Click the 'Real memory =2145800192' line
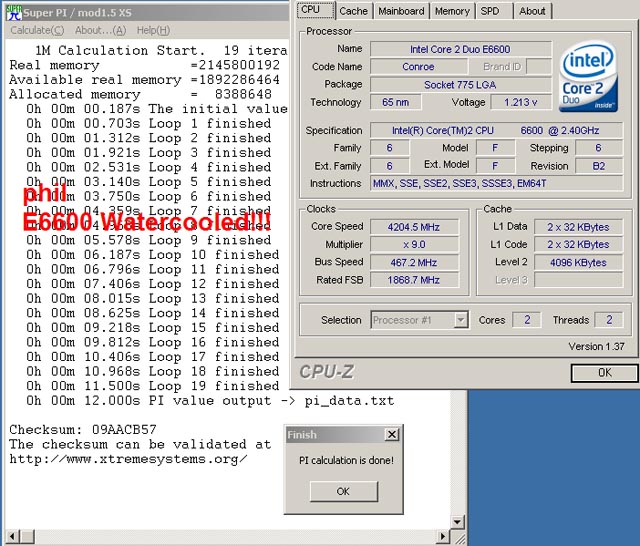The width and height of the screenshot is (640, 546). (x=144, y=65)
